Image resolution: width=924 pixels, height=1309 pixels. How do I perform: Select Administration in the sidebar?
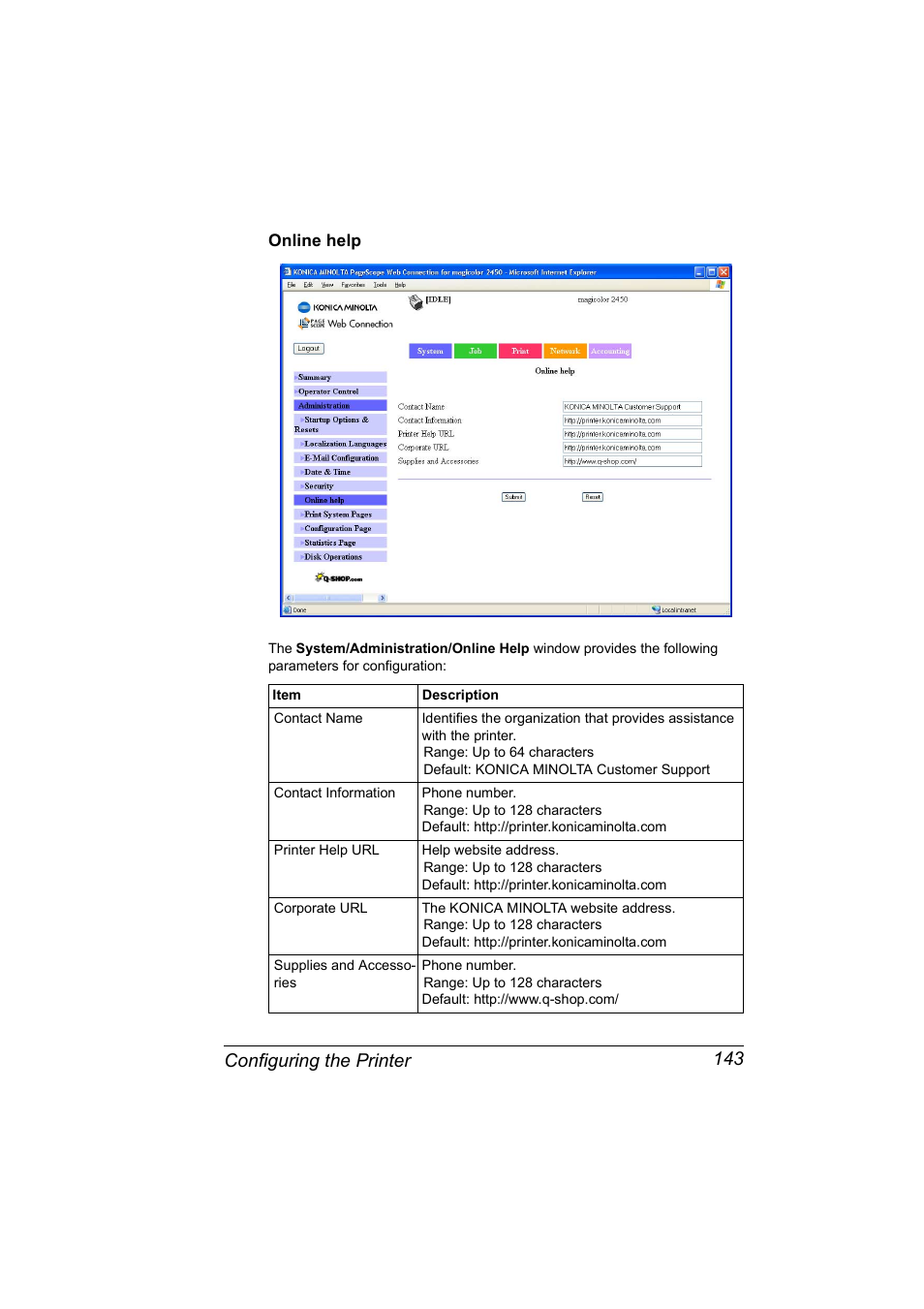[340, 406]
